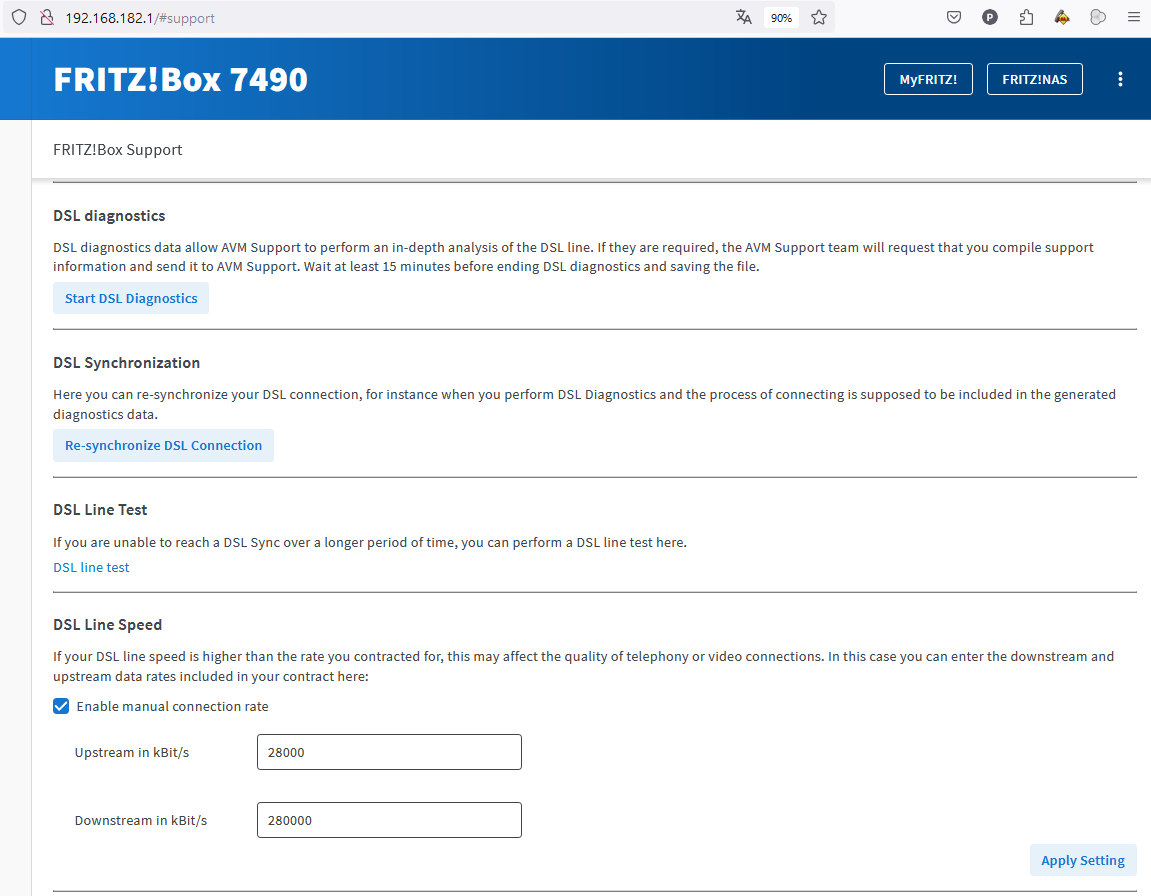
Task: Open the FRITZ!NAS page
Action: [x=1034, y=80]
